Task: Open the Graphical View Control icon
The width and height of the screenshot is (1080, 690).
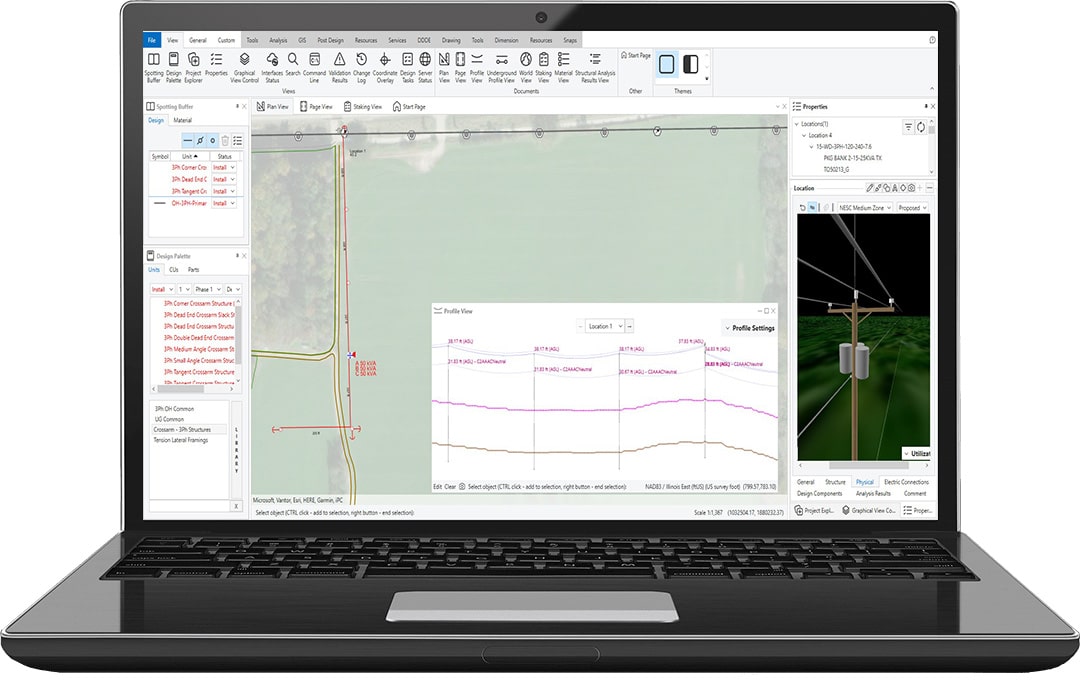Action: [x=245, y=61]
